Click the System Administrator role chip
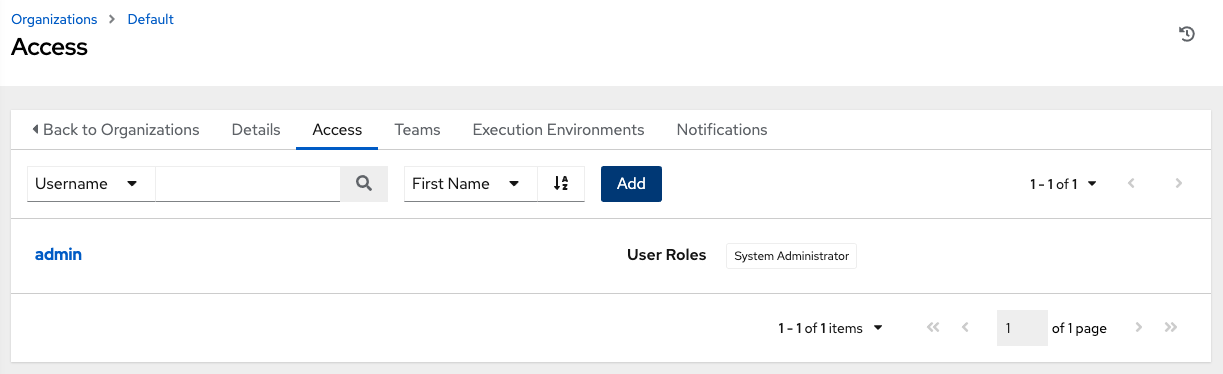 [792, 256]
